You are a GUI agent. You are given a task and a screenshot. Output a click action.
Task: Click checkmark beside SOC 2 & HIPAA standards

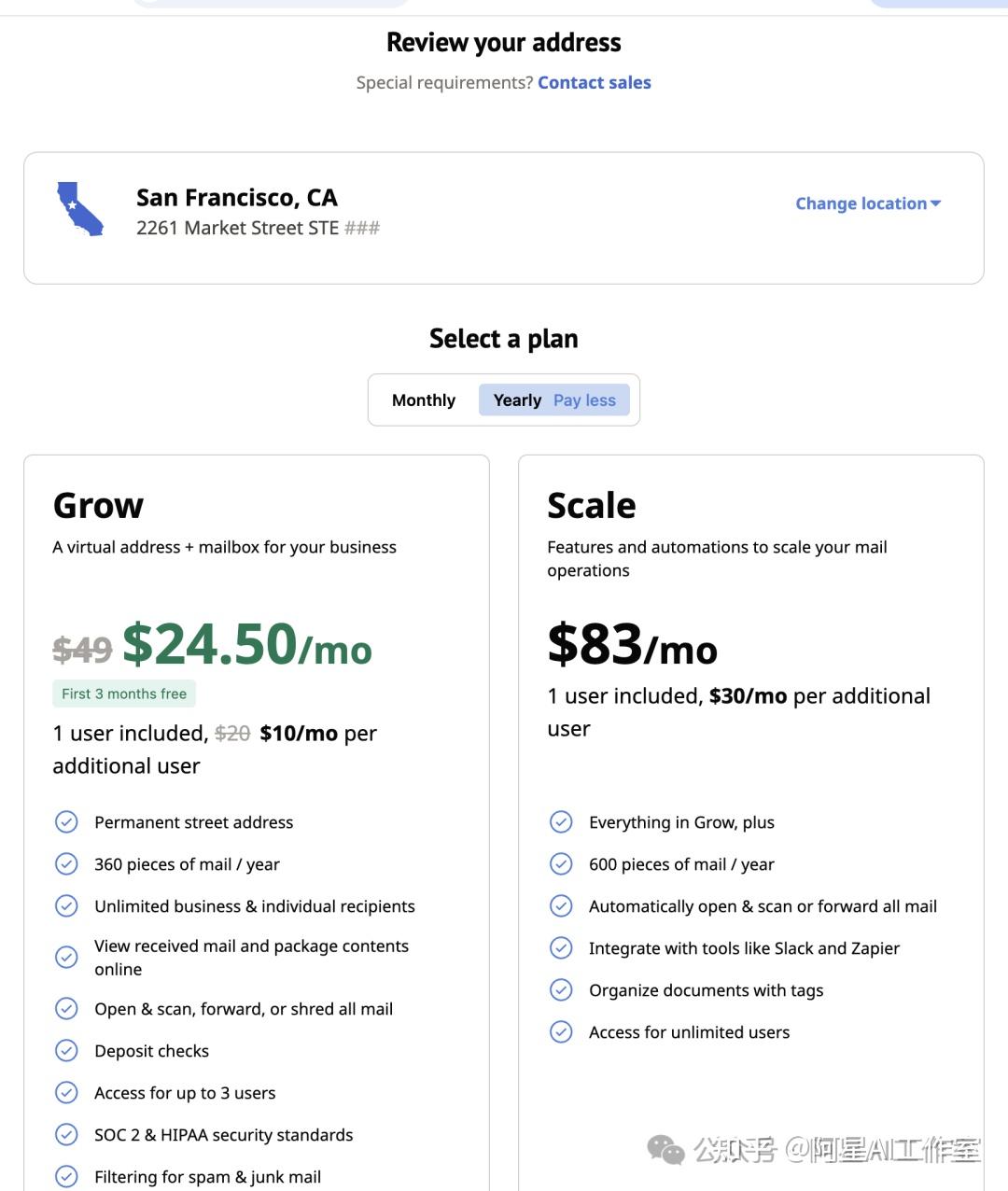[x=66, y=1135]
